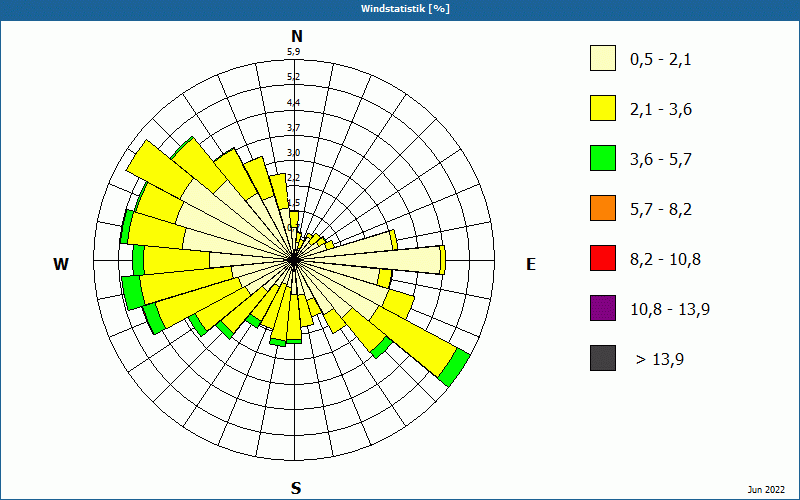
Task: Click the green tip of the southeast wind bar
Action: pos(454,367)
